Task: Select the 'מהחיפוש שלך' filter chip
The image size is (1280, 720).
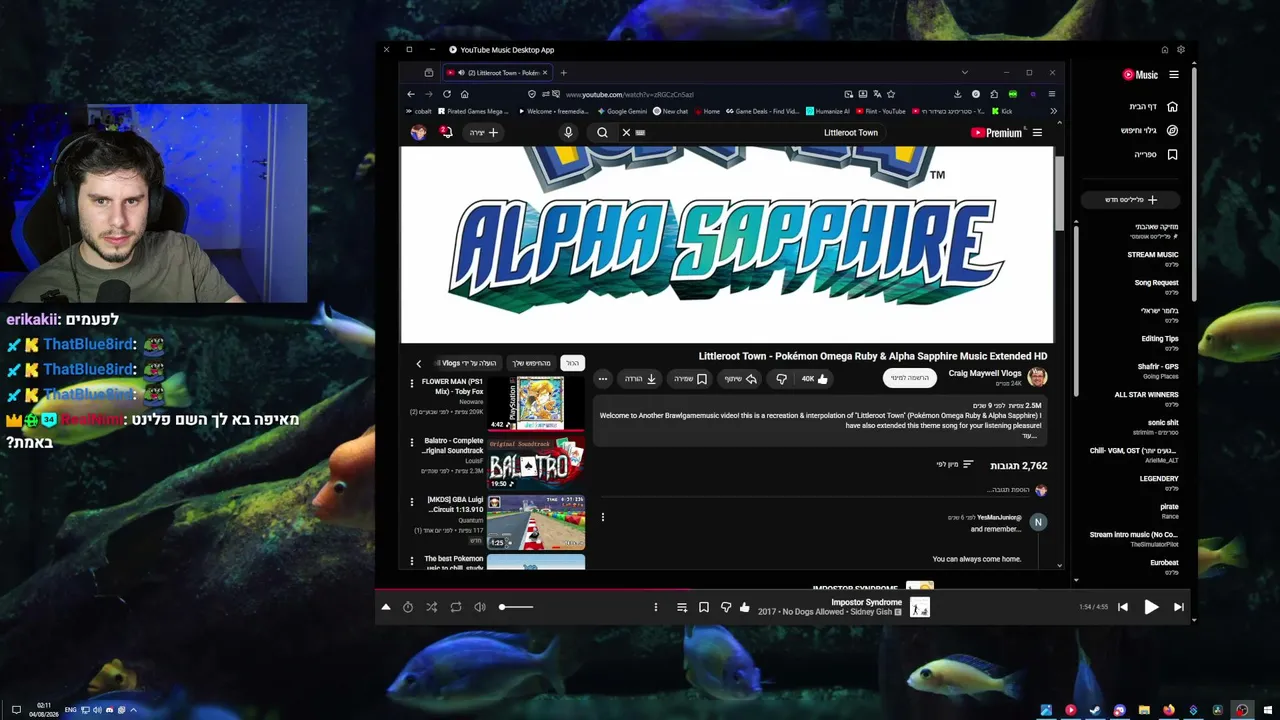Action: point(532,363)
